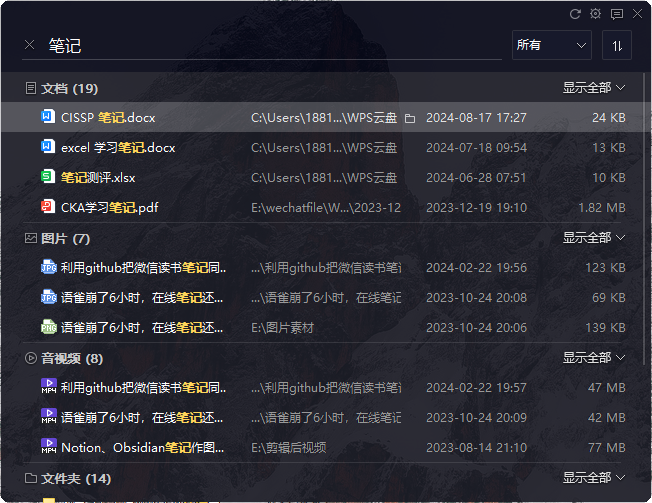This screenshot has height=503, width=652.
Task: Select Notion、Obsidian笔记作图 video name
Action: pyautogui.click(x=143, y=448)
